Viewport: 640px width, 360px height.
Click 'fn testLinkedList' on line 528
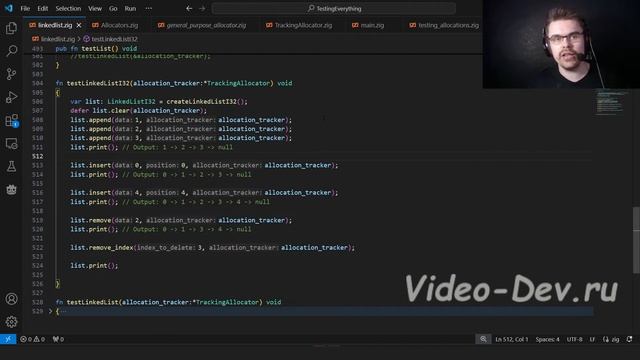[87, 302]
